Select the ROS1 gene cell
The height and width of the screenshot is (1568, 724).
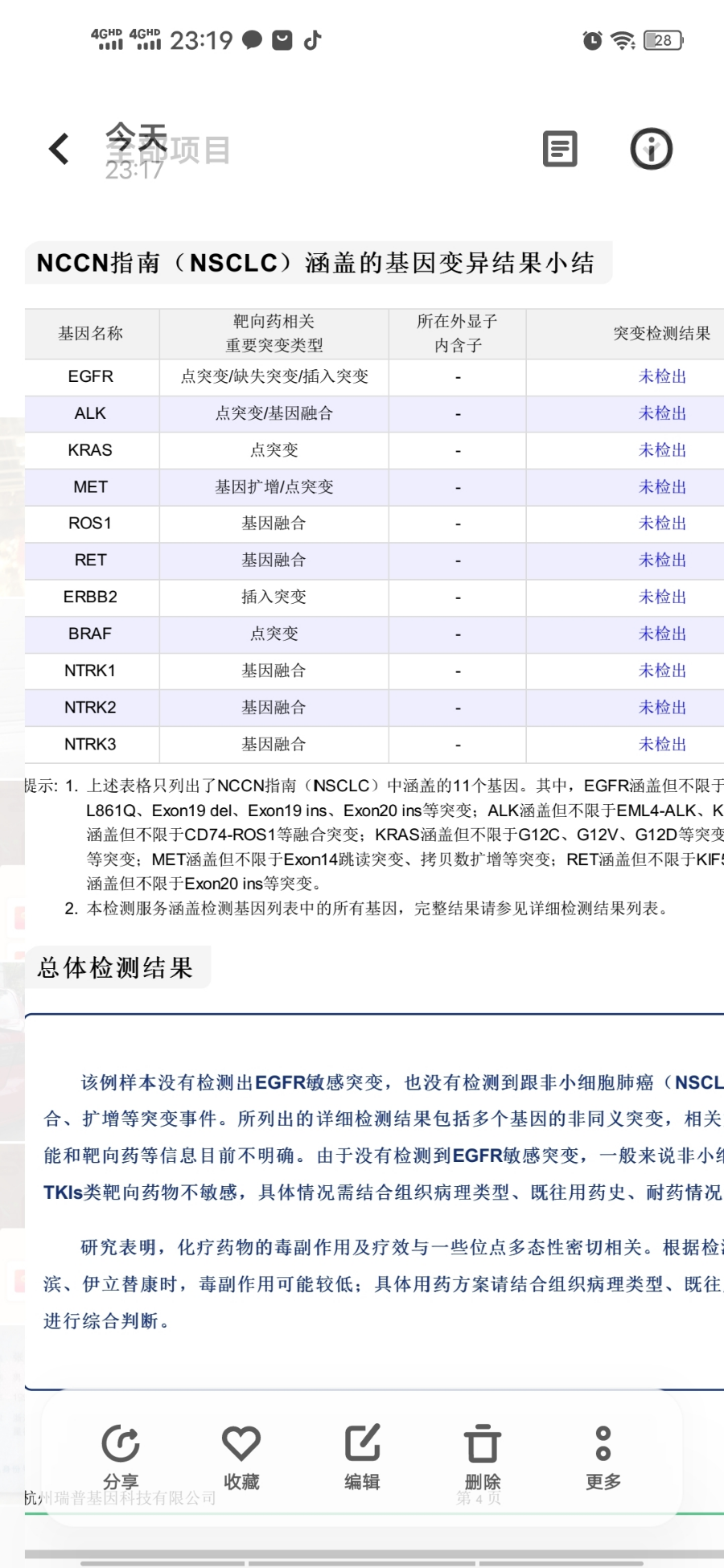click(91, 523)
